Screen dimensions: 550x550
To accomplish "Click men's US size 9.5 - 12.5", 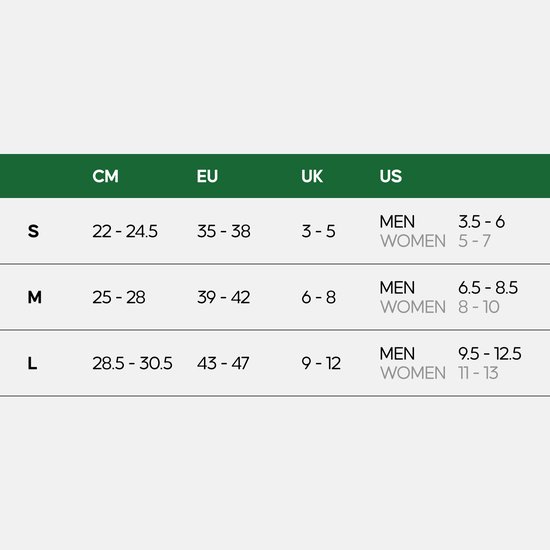I will [490, 353].
